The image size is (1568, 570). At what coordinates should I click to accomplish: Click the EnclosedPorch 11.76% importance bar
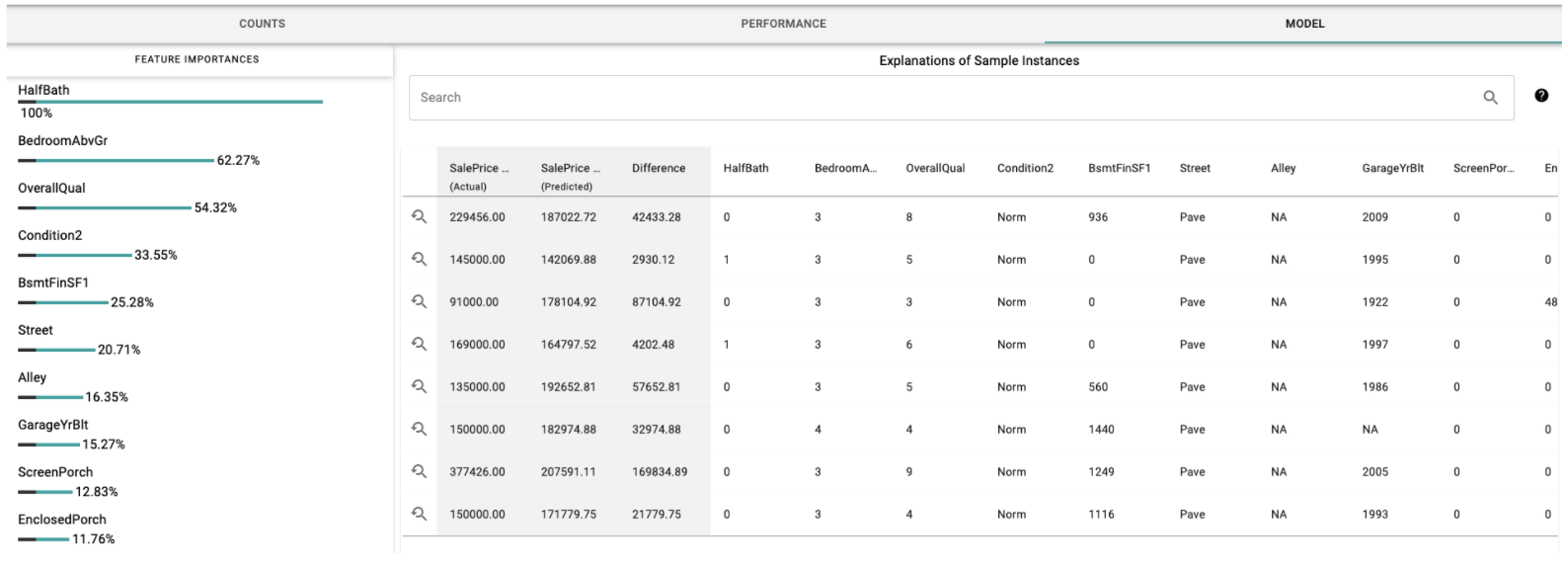tap(43, 539)
